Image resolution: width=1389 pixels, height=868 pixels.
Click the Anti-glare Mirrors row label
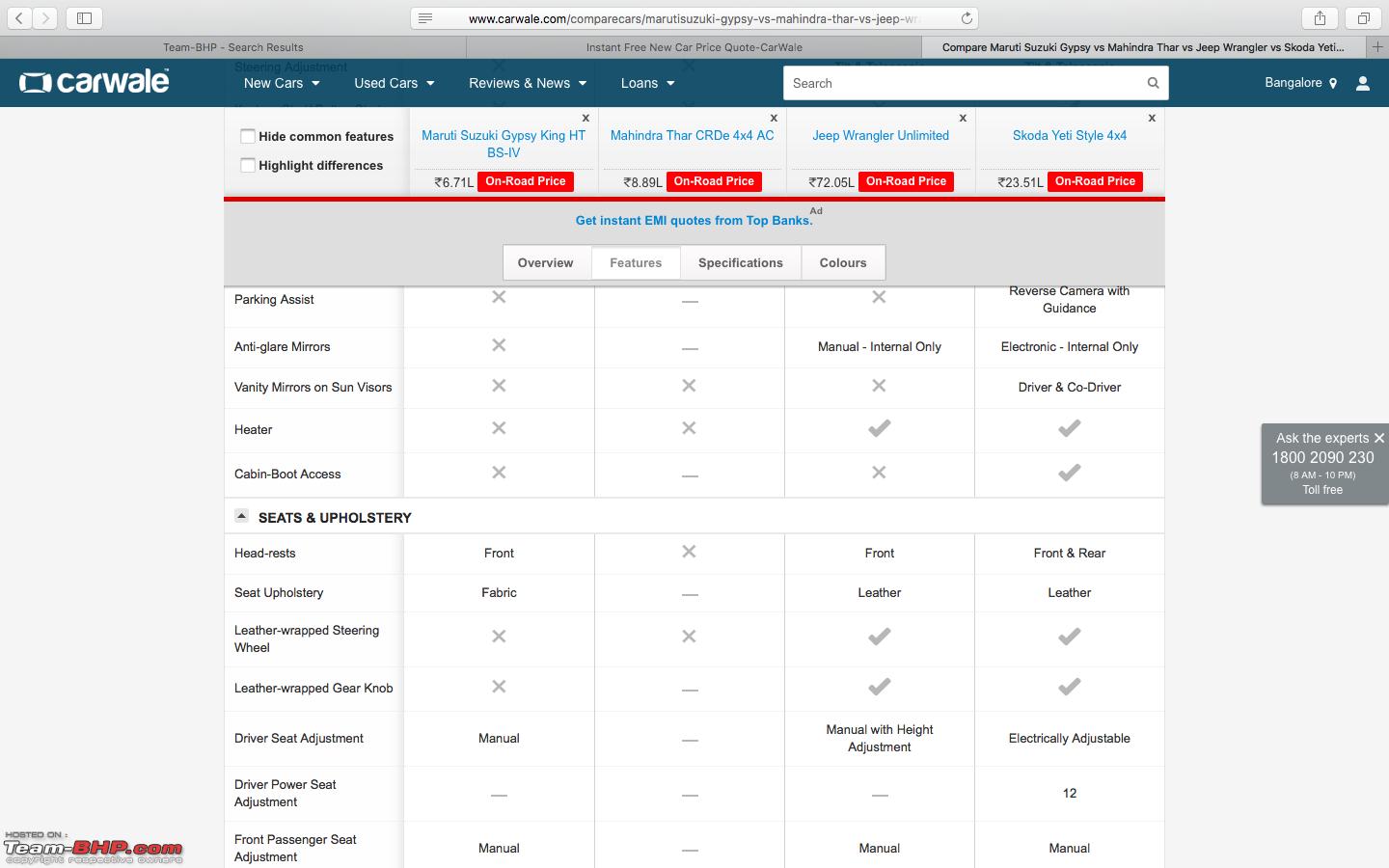pos(282,347)
